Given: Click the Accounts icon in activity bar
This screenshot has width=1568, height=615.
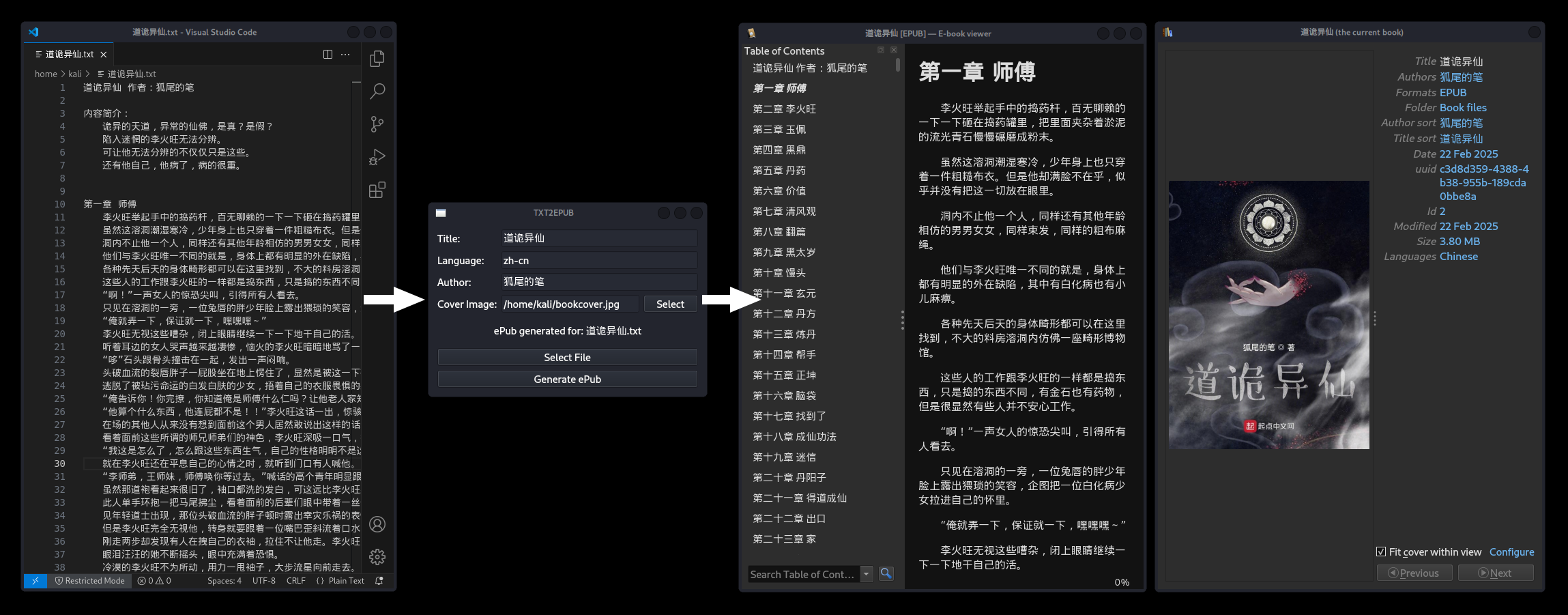Looking at the screenshot, I should click(377, 524).
